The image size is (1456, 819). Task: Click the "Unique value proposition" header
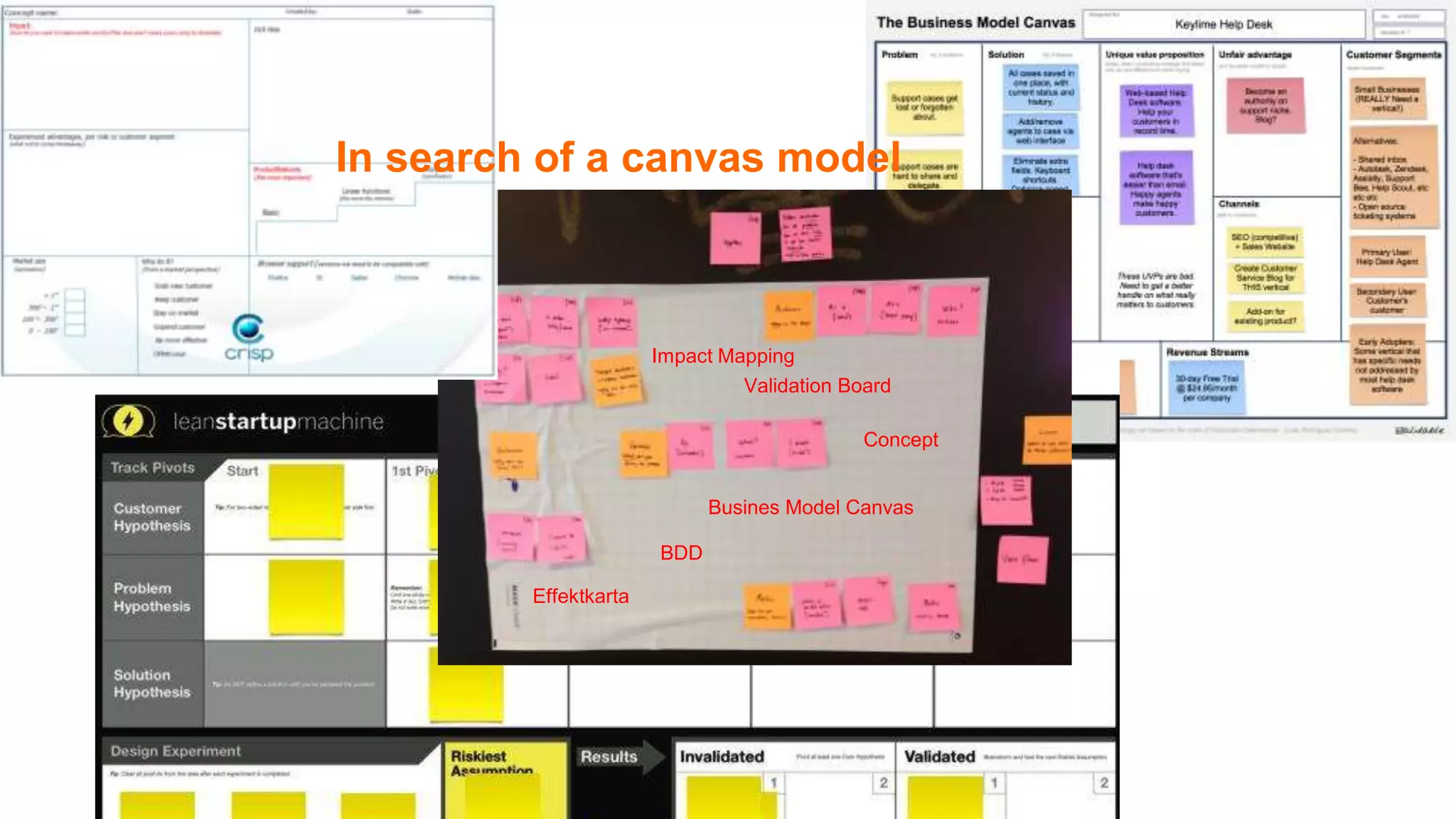point(1155,55)
